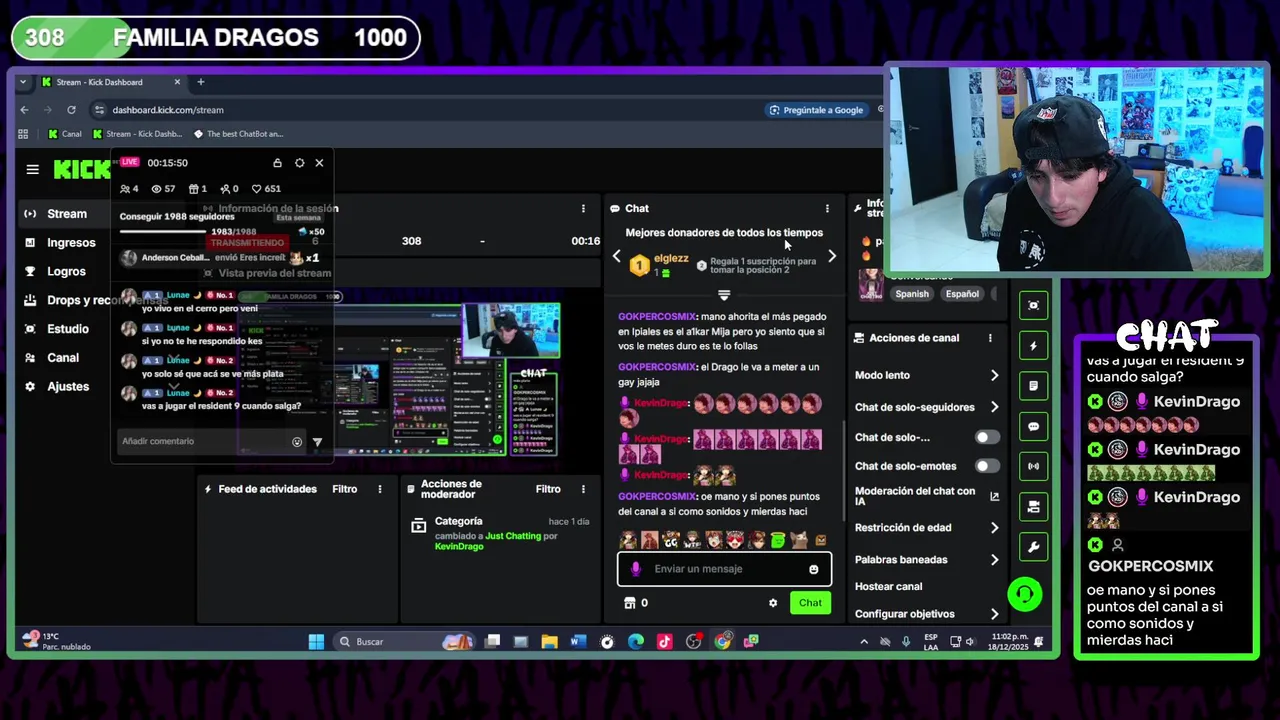Open the live overlay settings gear
1280x720 pixels.
click(299, 163)
